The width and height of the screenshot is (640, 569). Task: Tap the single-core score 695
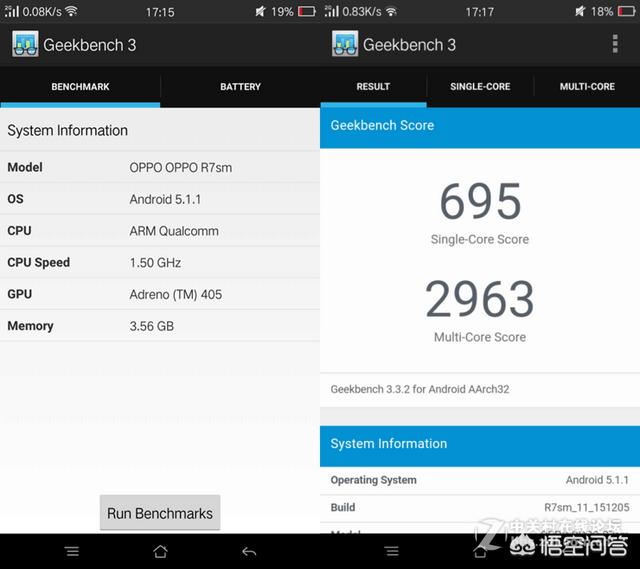coord(480,201)
